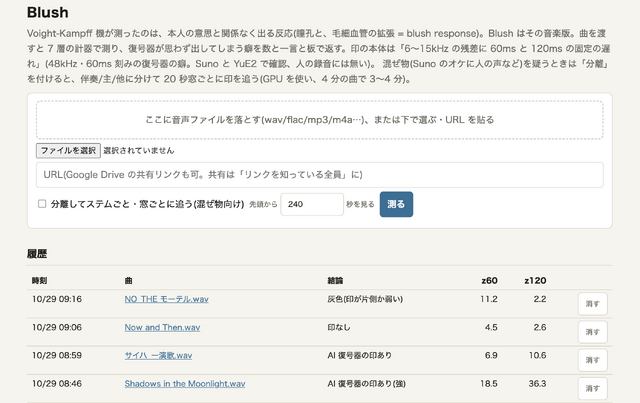Click the z60 column header
The image size is (640, 403).
(489, 281)
